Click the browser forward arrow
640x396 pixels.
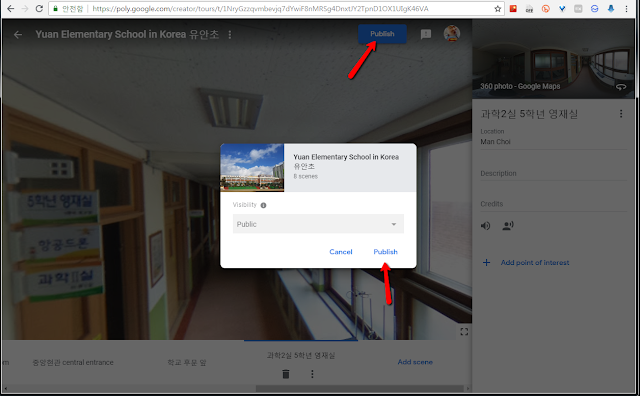point(25,9)
